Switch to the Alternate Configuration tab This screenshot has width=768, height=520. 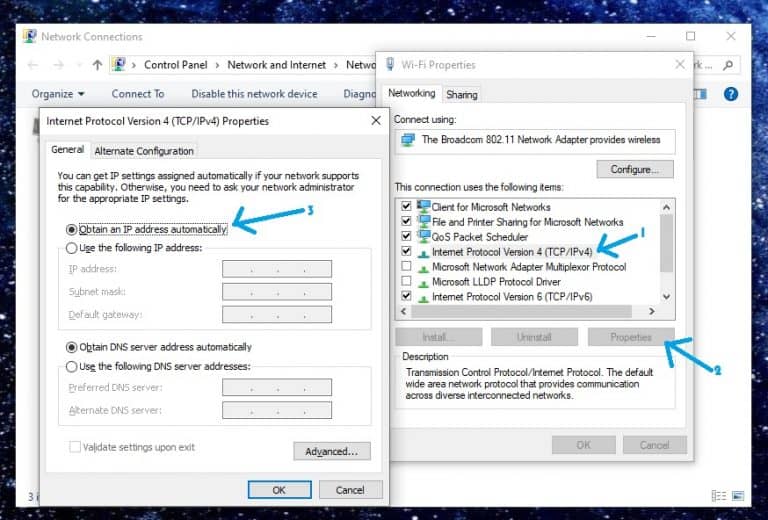[x=144, y=151]
